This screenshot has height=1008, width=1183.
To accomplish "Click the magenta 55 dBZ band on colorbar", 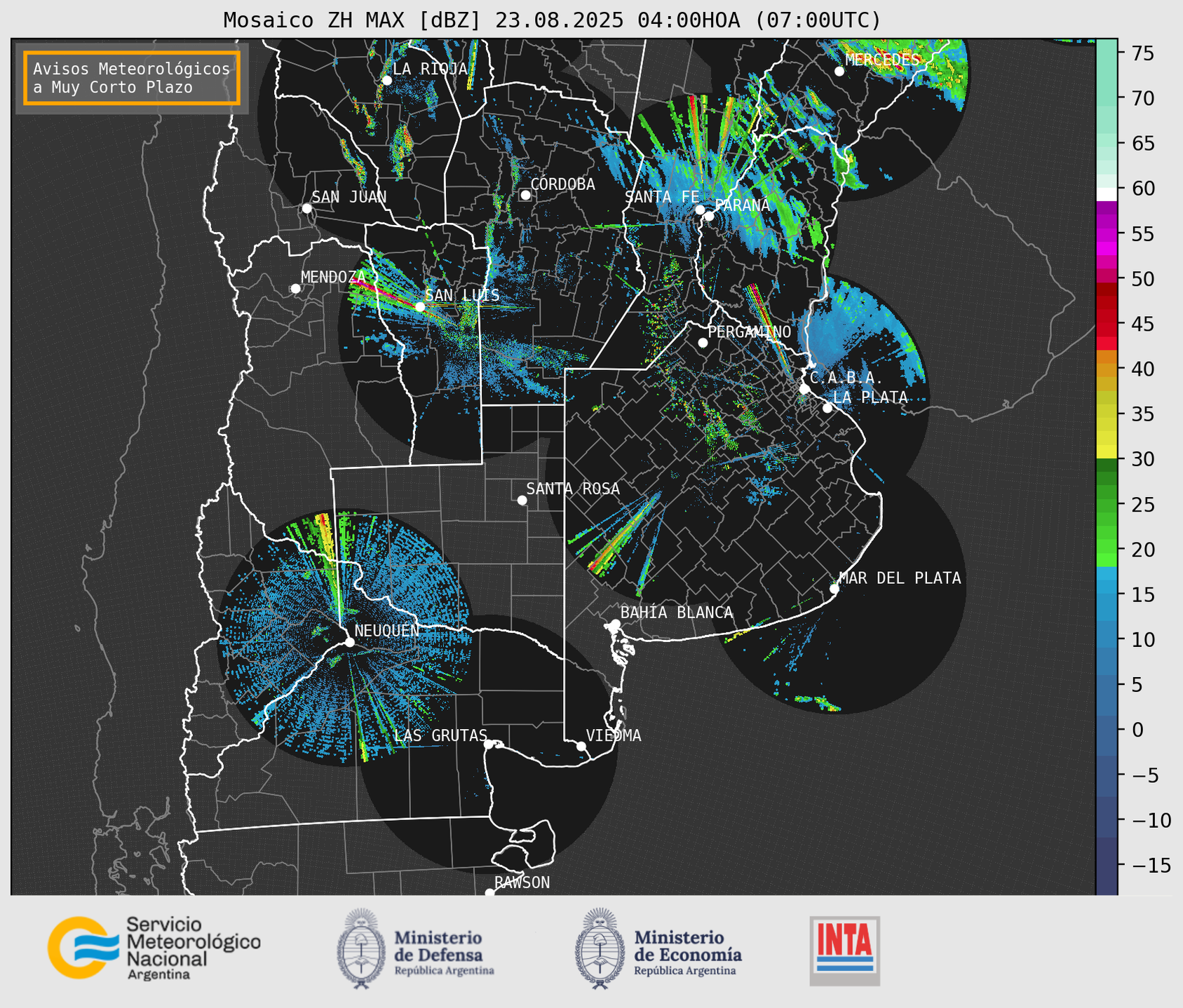I will coord(1107,233).
